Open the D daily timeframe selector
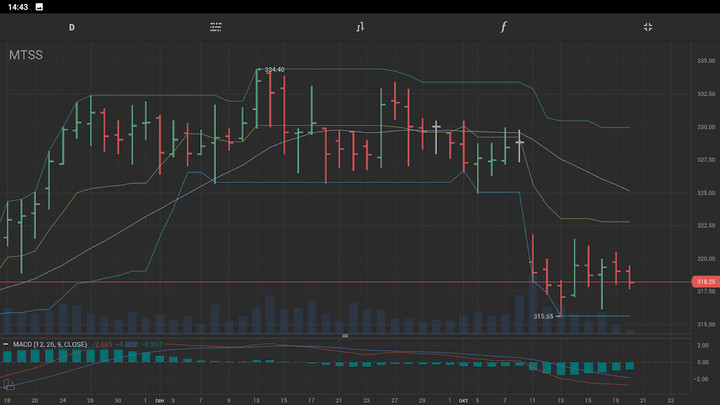720x405 pixels. [72, 28]
